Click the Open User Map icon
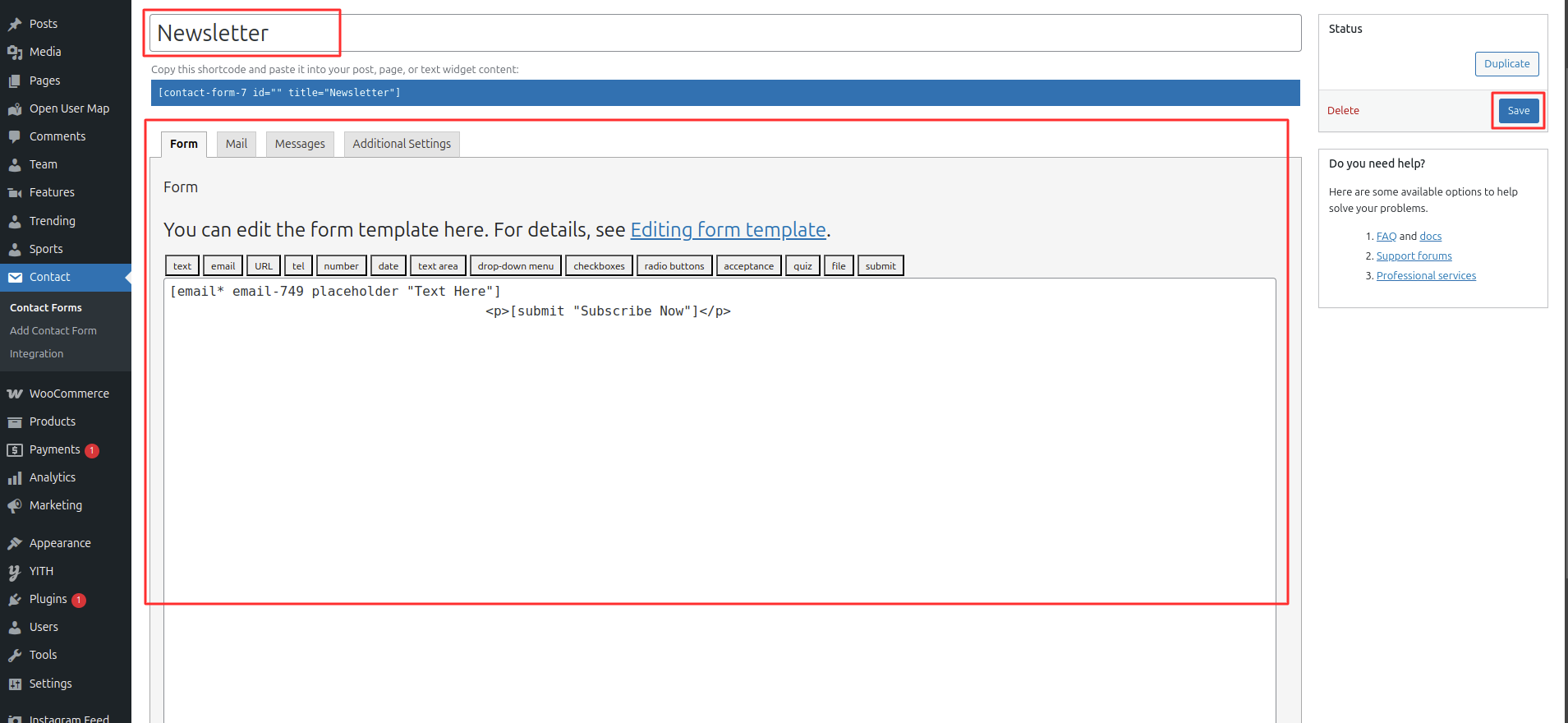This screenshot has width=1568, height=723. tap(15, 108)
